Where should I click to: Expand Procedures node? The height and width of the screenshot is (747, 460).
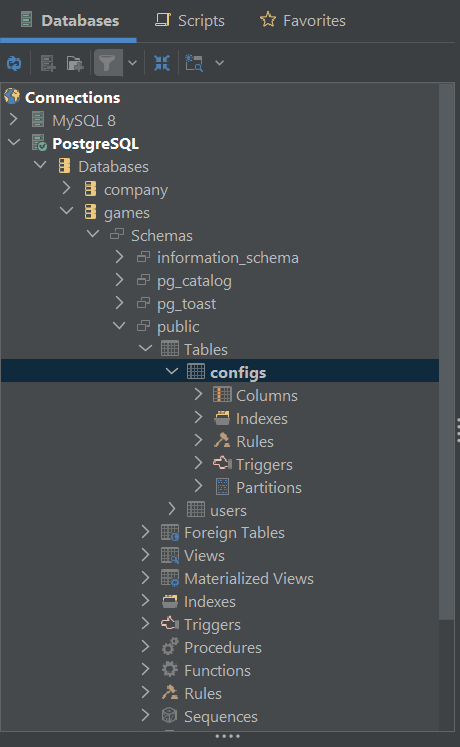point(145,646)
